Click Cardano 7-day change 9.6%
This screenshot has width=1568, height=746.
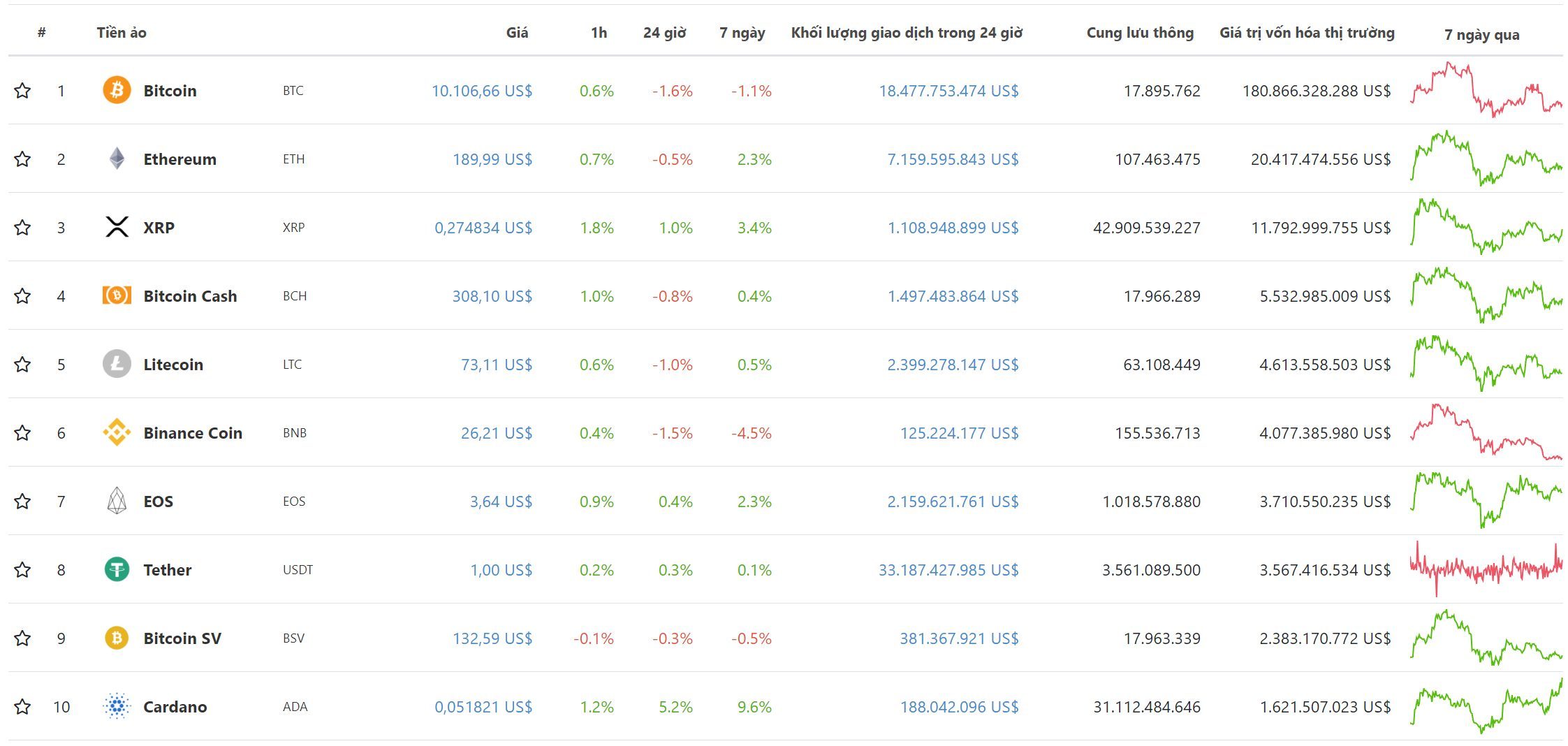tap(754, 706)
